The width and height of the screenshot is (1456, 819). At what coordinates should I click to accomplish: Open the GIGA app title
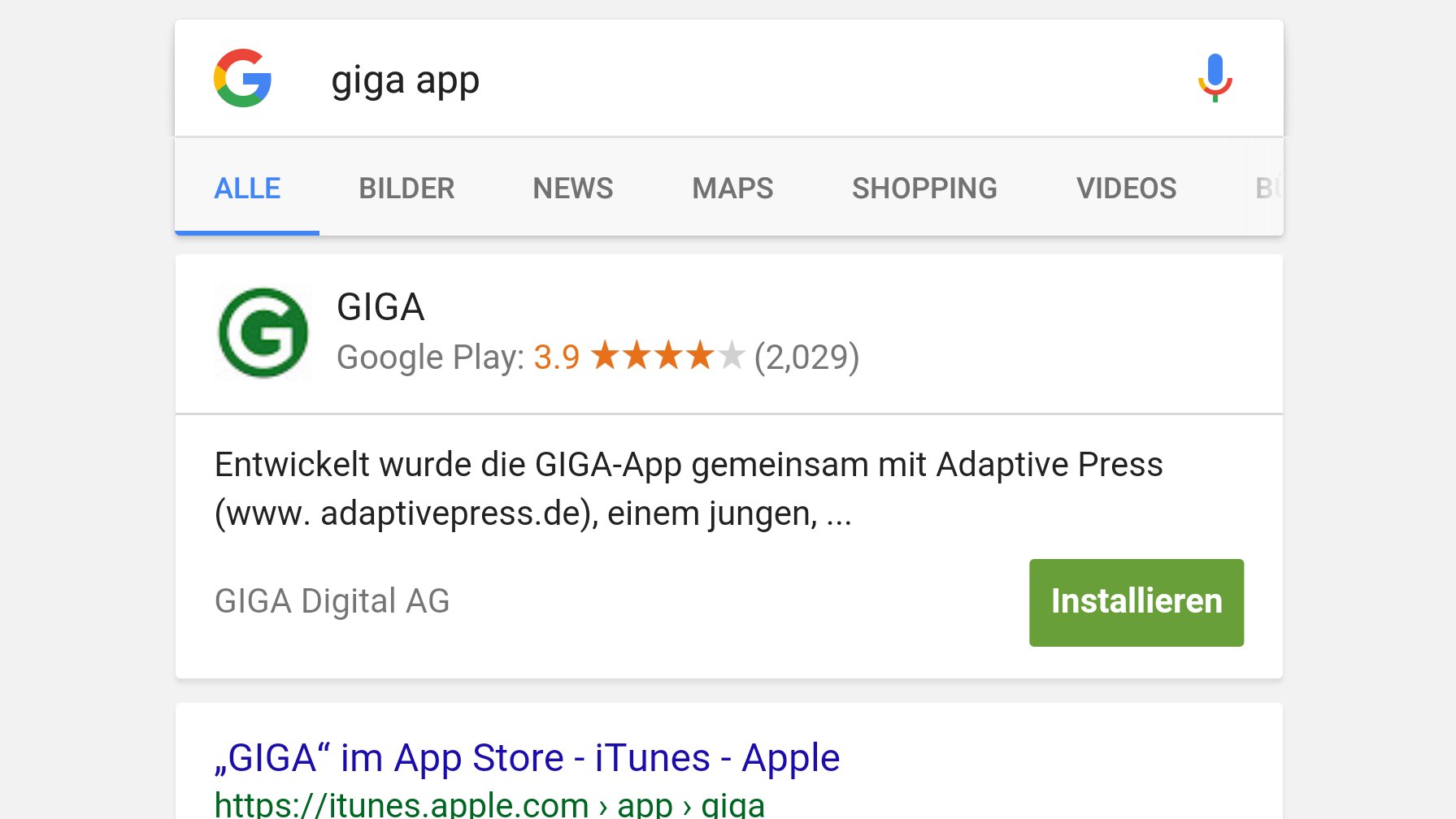pyautogui.click(x=380, y=306)
